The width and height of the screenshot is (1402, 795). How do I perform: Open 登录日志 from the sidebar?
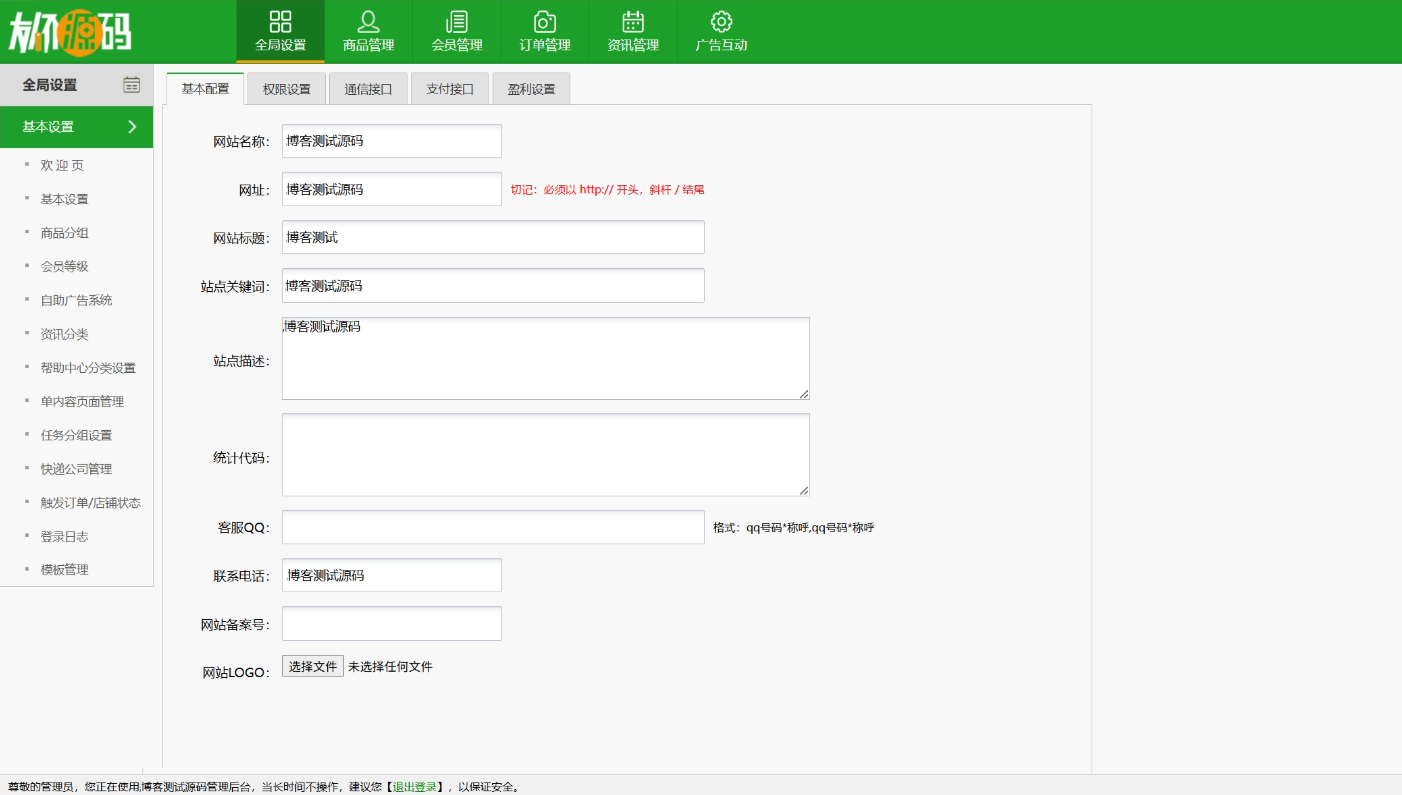point(64,536)
